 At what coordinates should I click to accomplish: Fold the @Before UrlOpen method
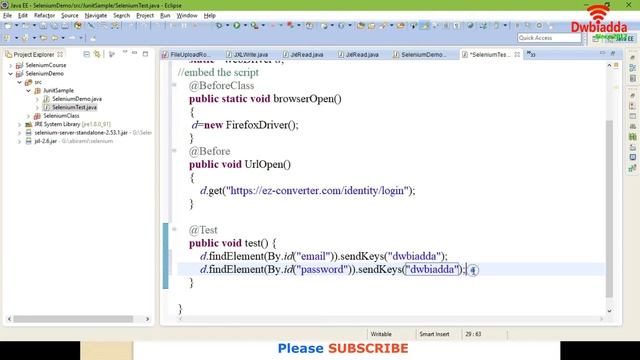click(x=174, y=151)
